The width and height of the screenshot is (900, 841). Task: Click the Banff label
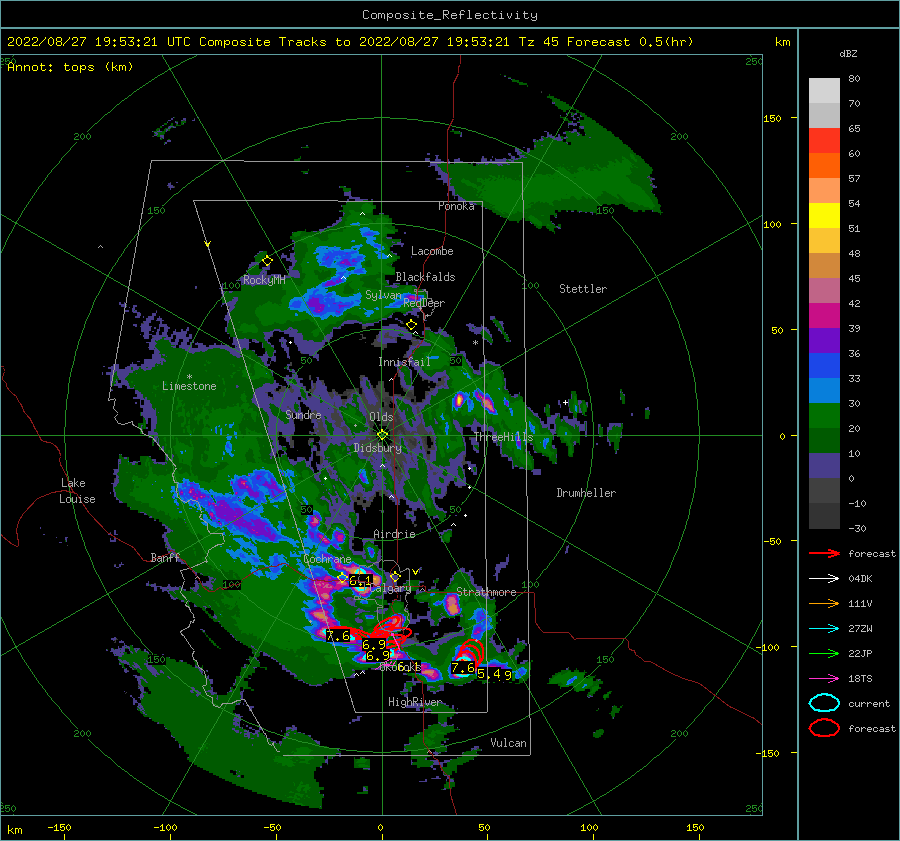pyautogui.click(x=165, y=558)
